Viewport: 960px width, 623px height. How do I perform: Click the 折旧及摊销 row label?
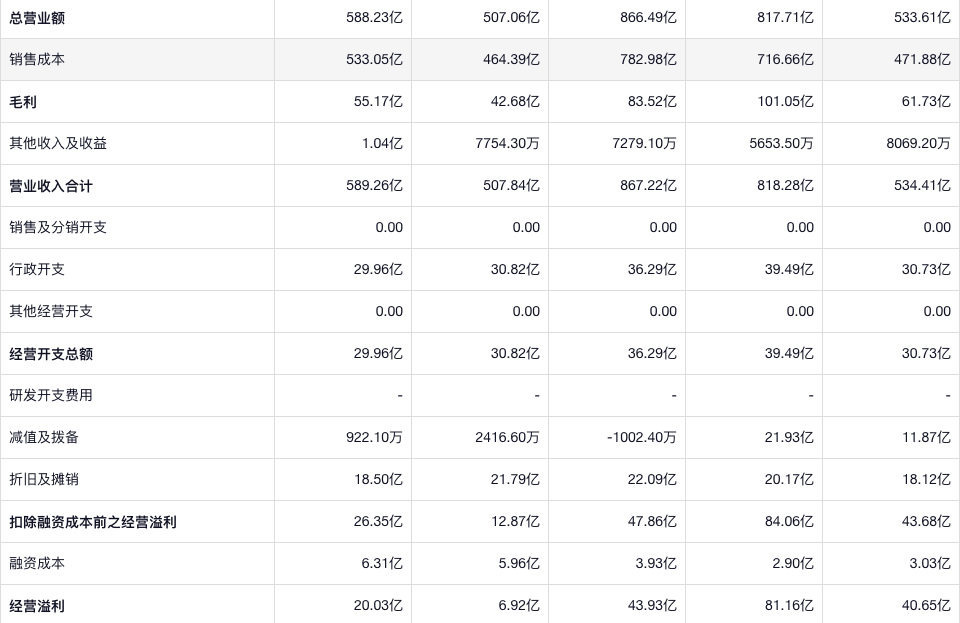click(44, 480)
